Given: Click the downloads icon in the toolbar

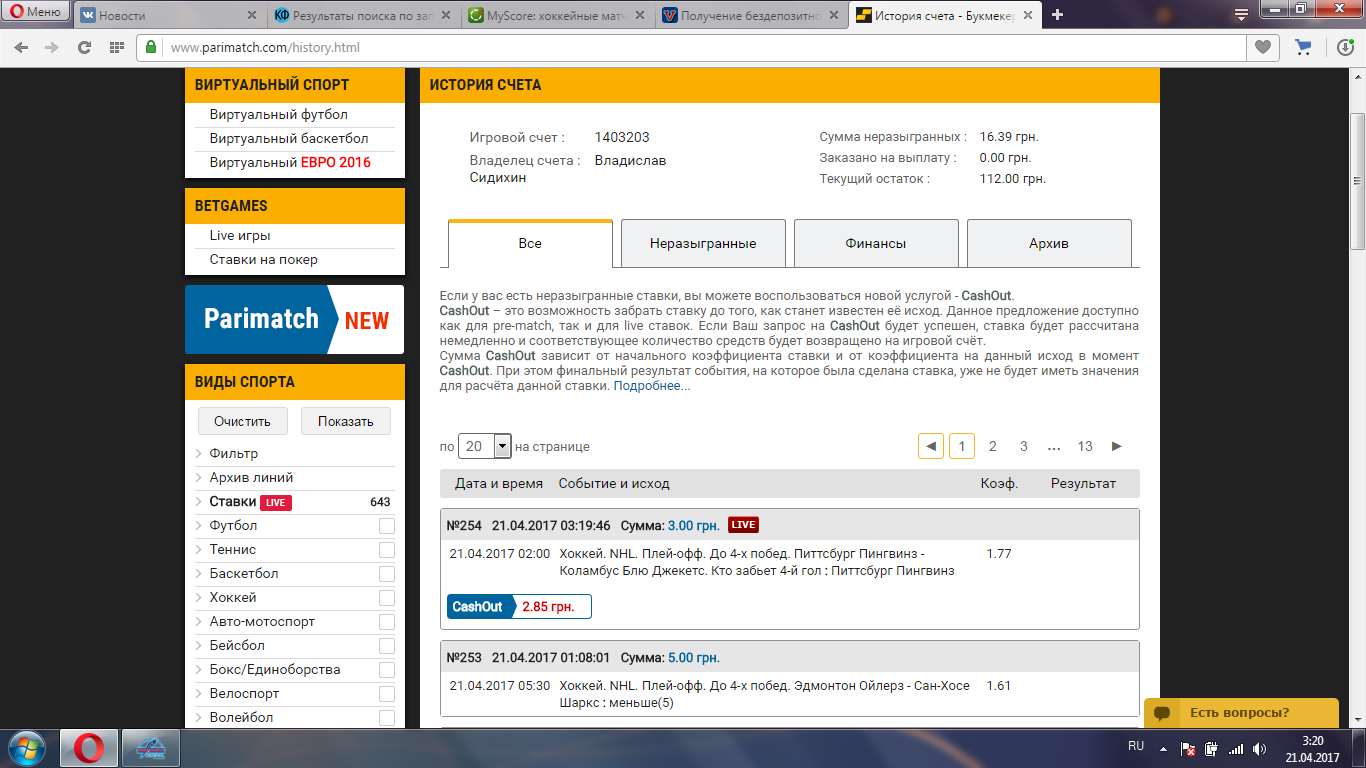Looking at the screenshot, I should pos(1346,47).
